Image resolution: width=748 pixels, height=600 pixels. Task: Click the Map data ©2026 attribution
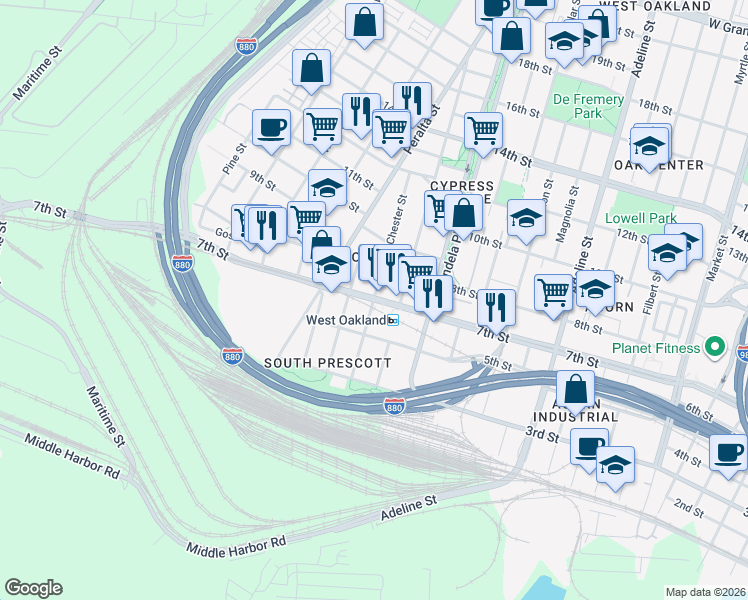pos(706,593)
